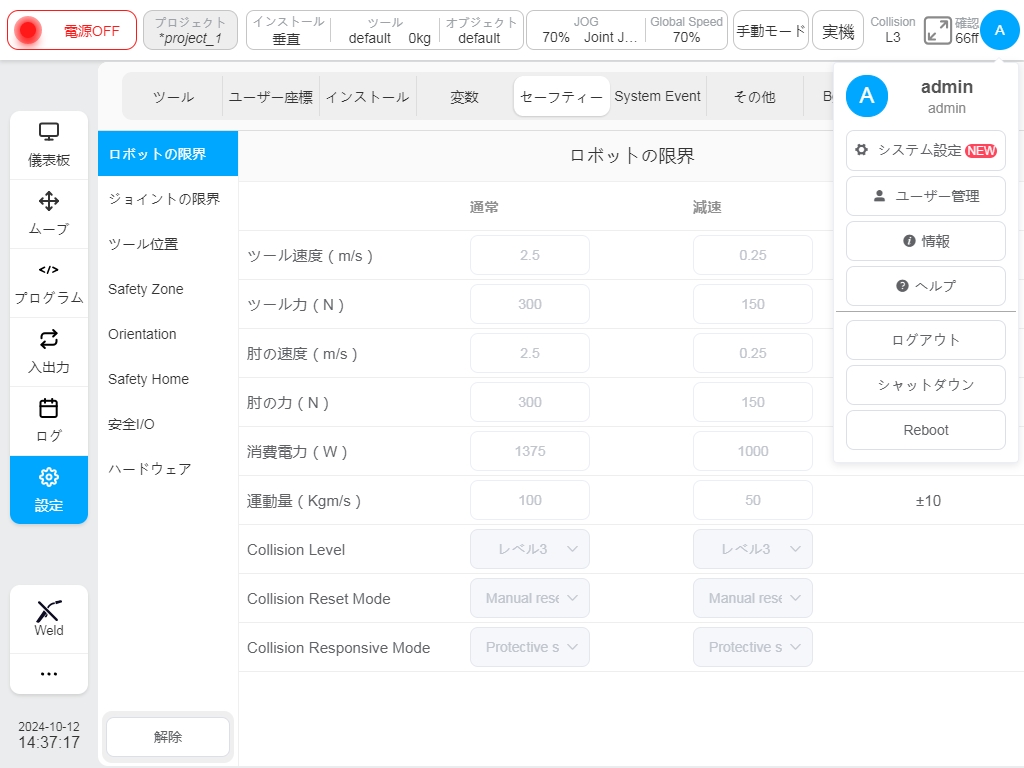Screen dimensions: 1024x768
Task: Click the 通常 肘の速度 field showing 2.5
Action: pos(530,353)
